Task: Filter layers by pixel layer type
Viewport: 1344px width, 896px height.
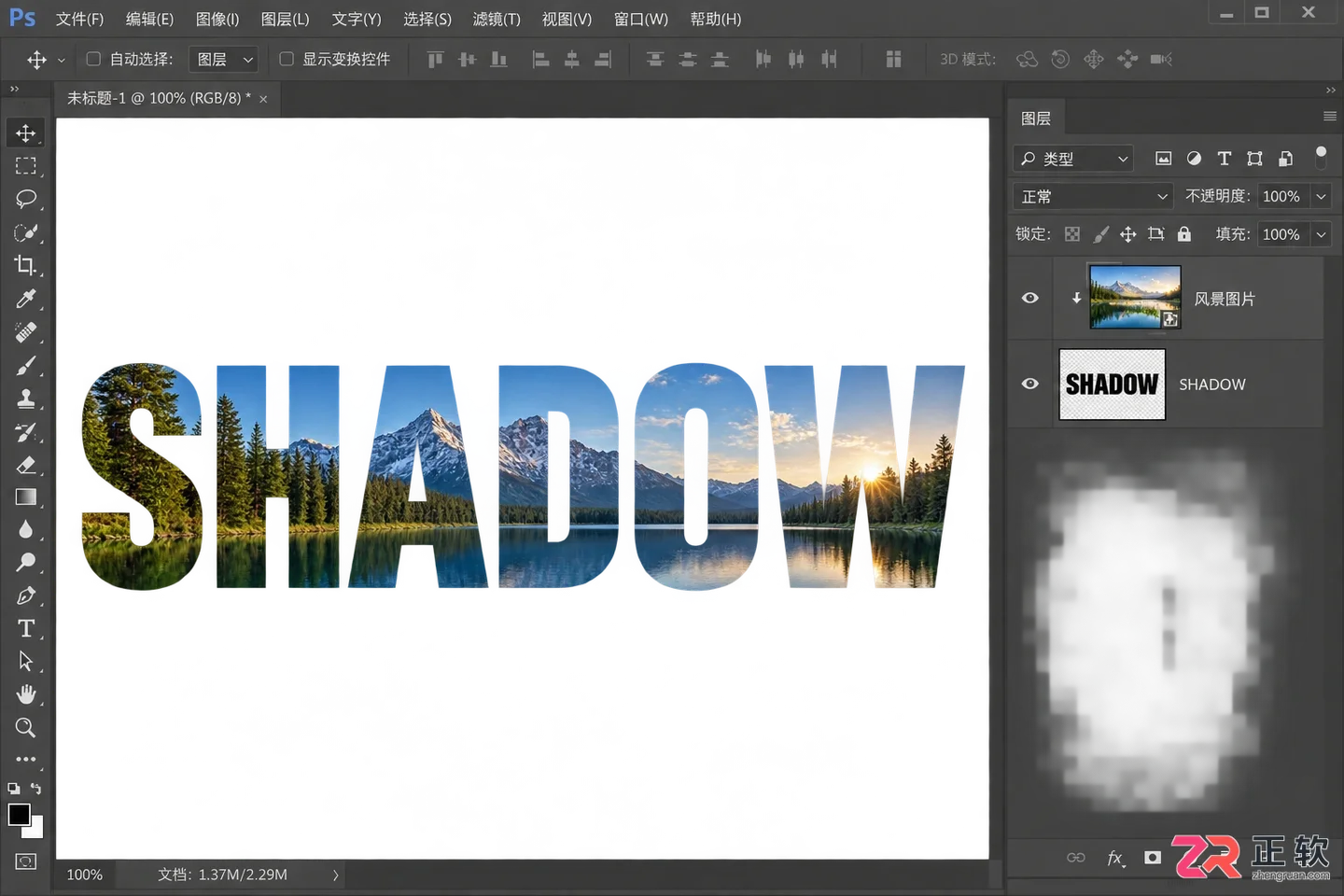Action: tap(1163, 159)
